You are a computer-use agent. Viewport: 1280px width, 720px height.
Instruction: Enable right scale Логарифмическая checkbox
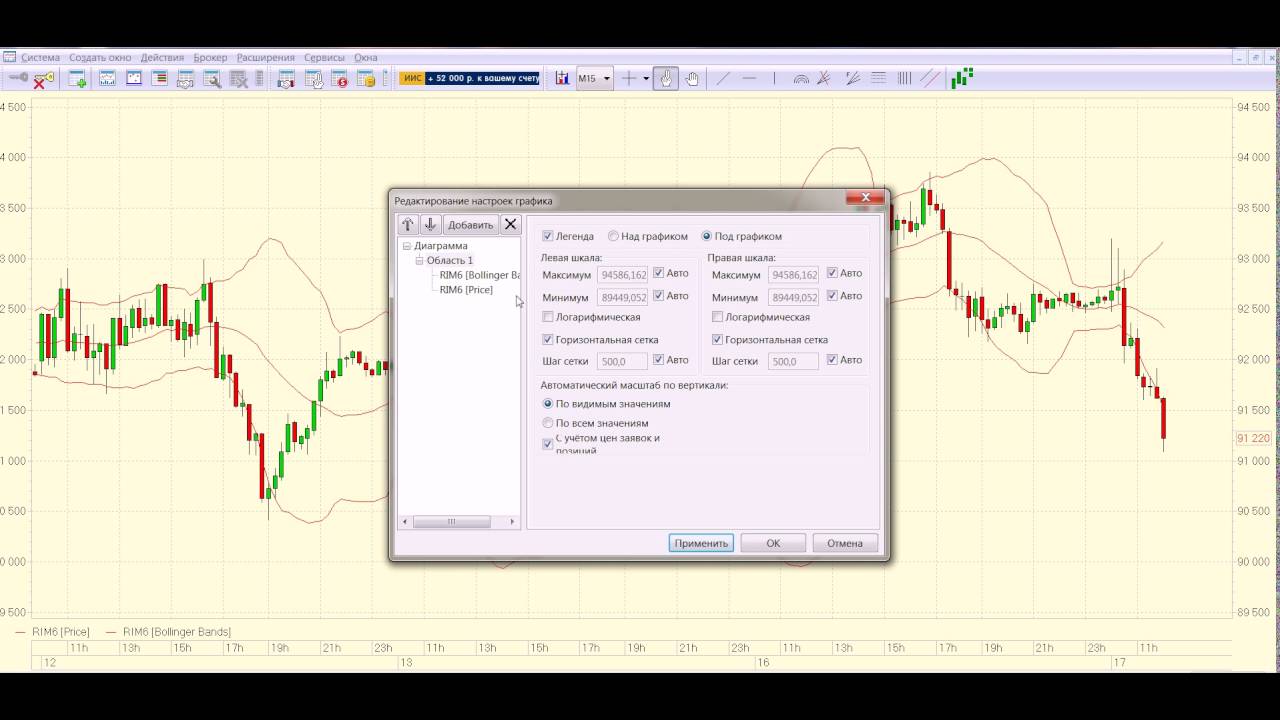click(x=717, y=317)
